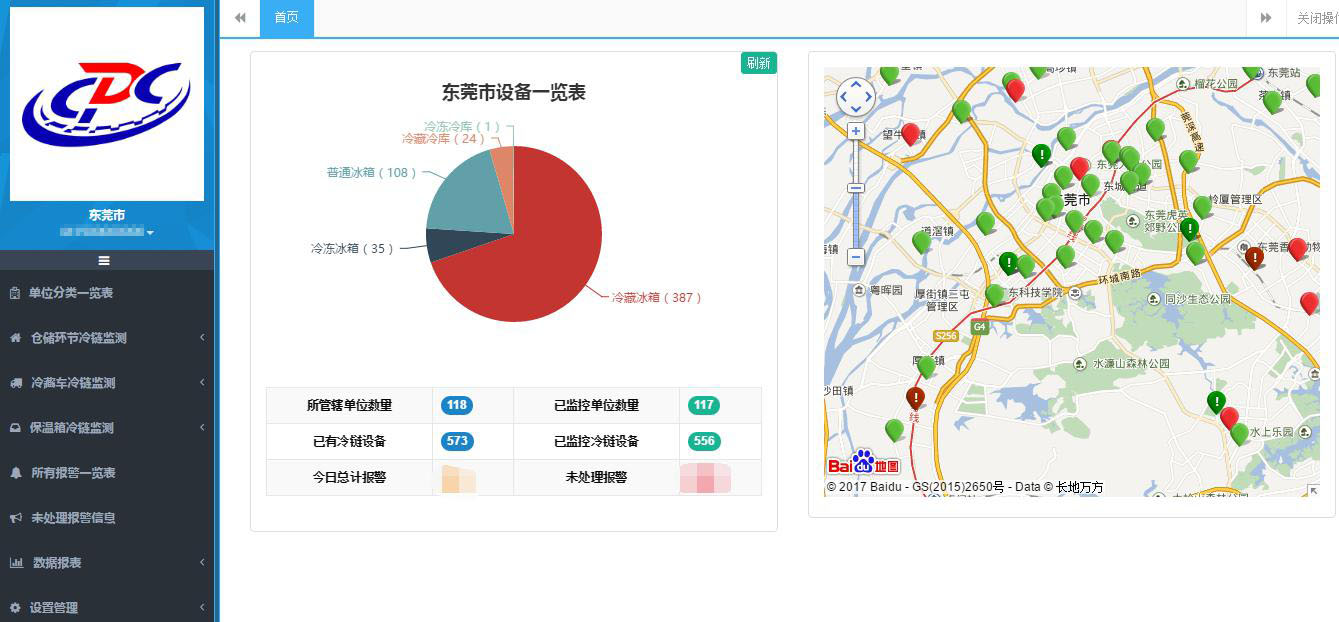This screenshot has height=622, width=1339.
Task: Click the map zoom-in plus button
Action: [856, 131]
